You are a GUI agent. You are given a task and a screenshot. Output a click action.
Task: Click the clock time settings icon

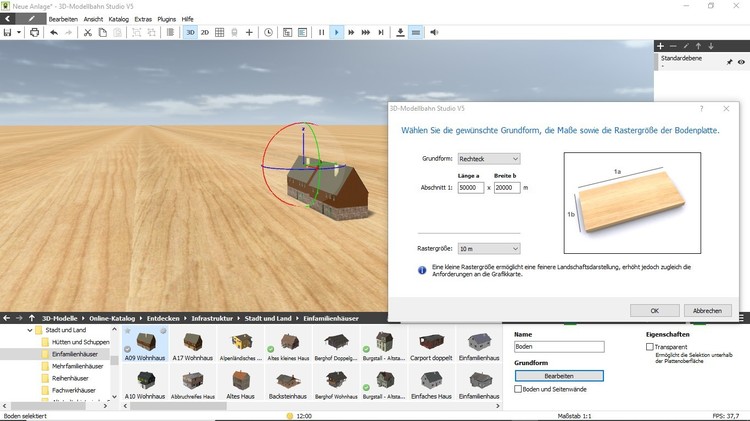[268, 32]
